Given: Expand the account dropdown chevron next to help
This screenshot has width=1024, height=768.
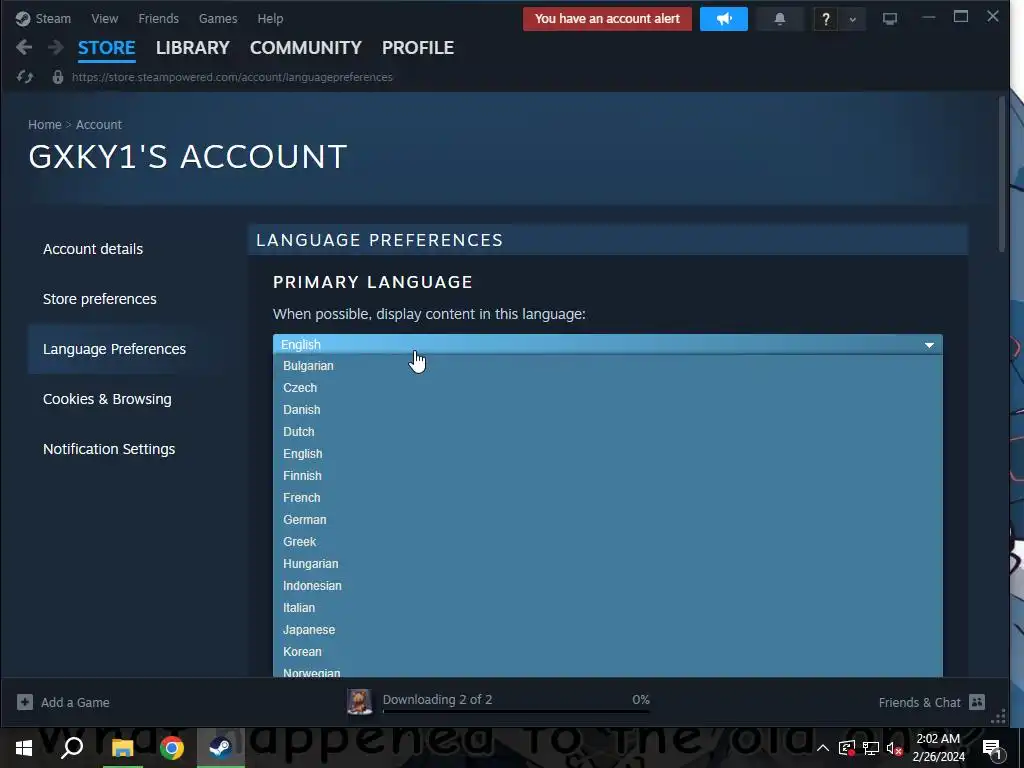Looking at the screenshot, I should [x=852, y=19].
